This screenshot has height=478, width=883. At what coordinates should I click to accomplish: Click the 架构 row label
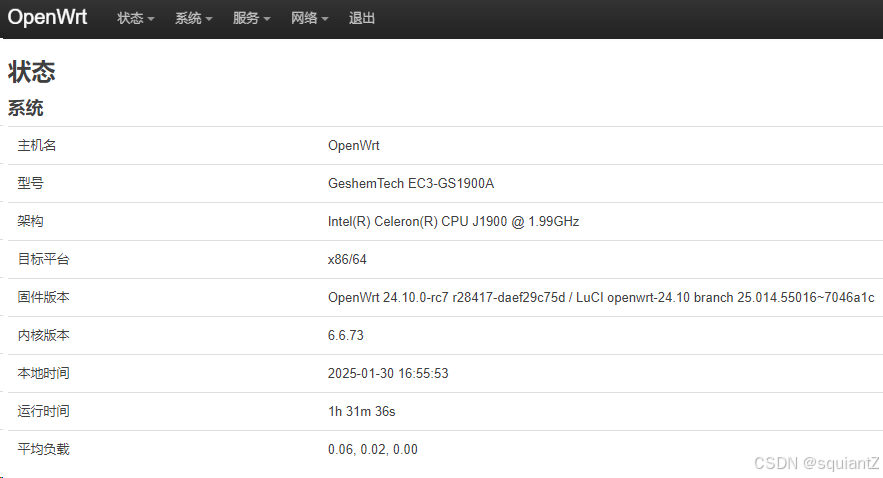coord(30,221)
